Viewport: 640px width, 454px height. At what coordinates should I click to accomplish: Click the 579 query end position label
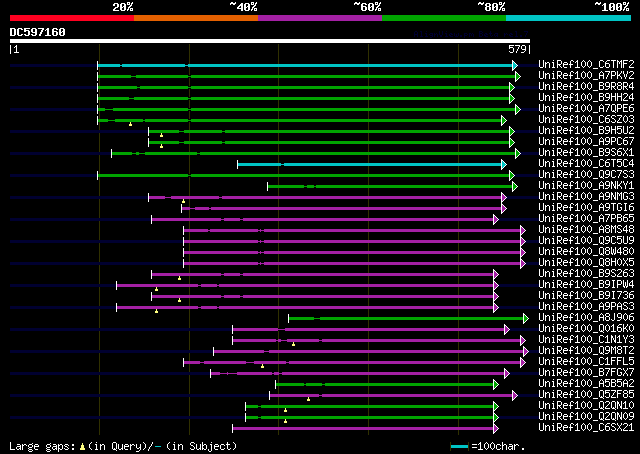[x=517, y=49]
